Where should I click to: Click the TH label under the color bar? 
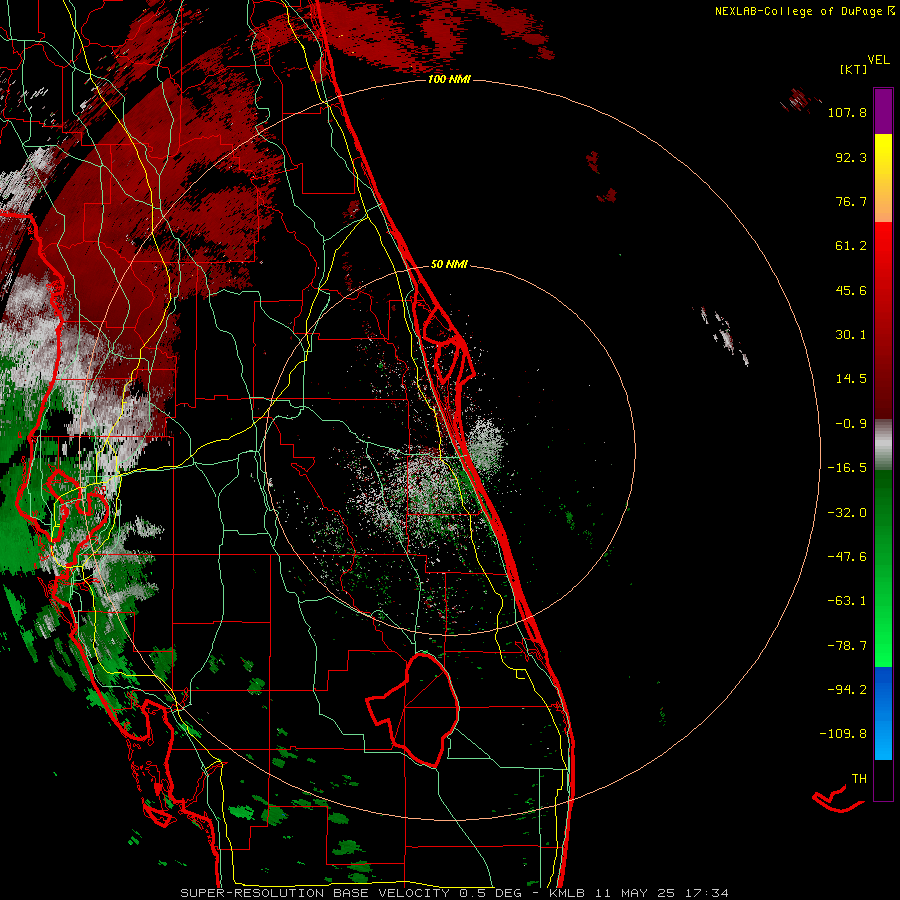[x=859, y=779]
